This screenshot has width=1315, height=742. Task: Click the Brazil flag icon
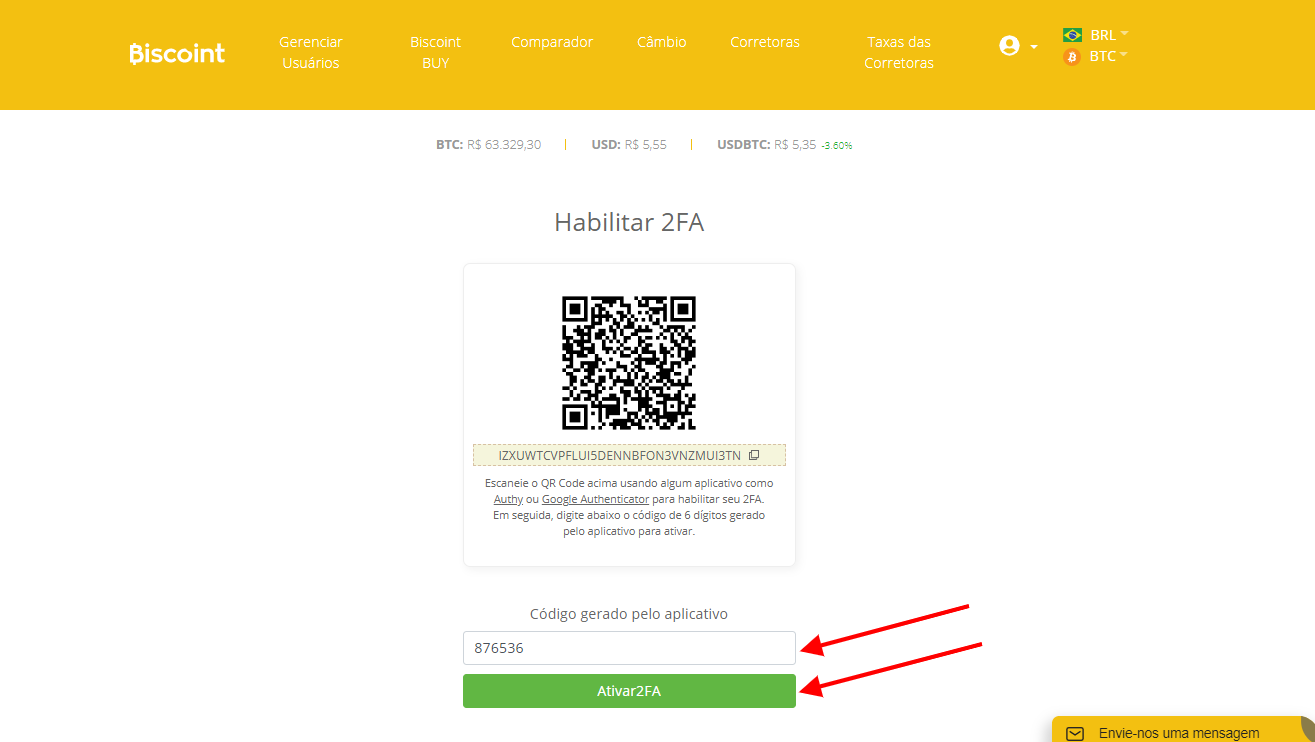point(1072,35)
